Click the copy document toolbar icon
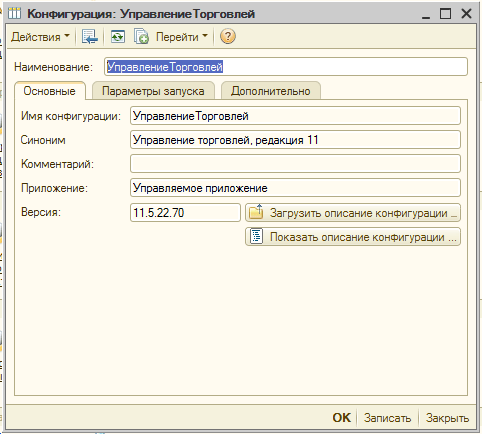This screenshot has width=482, height=434. point(141,36)
